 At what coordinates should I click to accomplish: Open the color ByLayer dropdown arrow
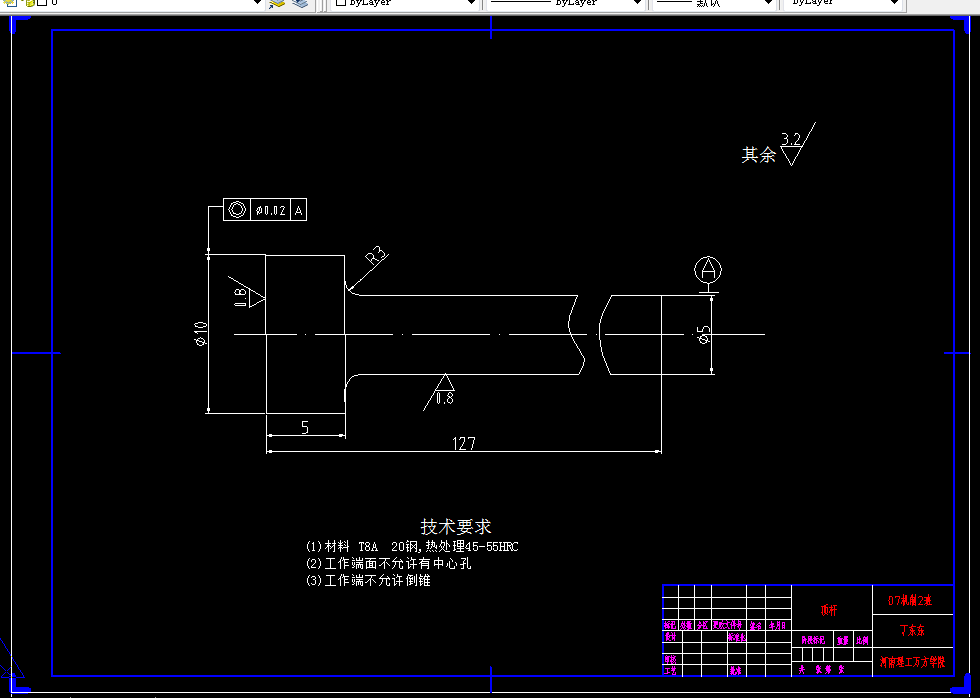point(472,3)
